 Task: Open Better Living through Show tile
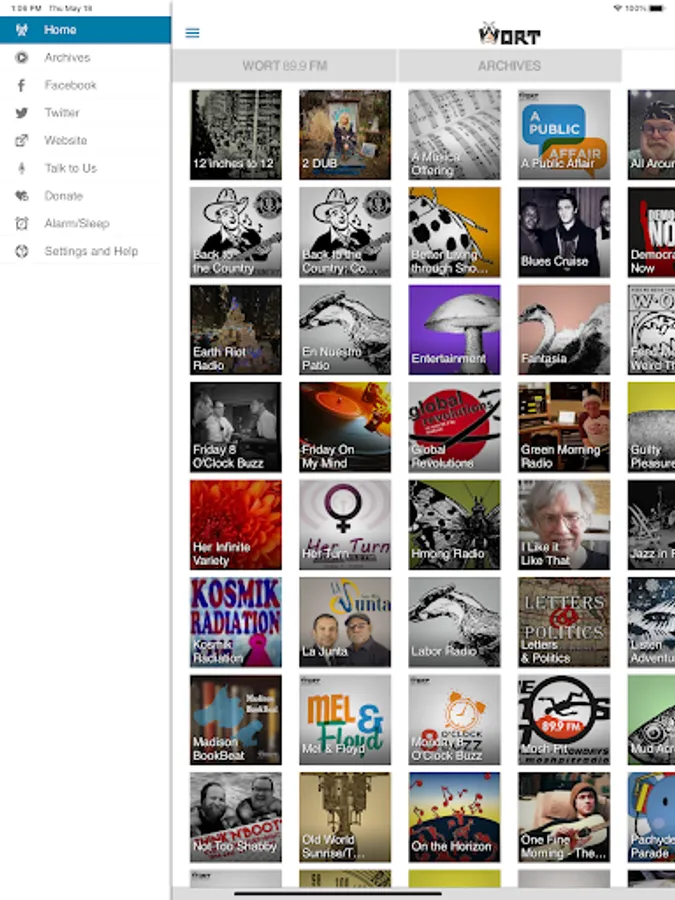click(x=455, y=232)
